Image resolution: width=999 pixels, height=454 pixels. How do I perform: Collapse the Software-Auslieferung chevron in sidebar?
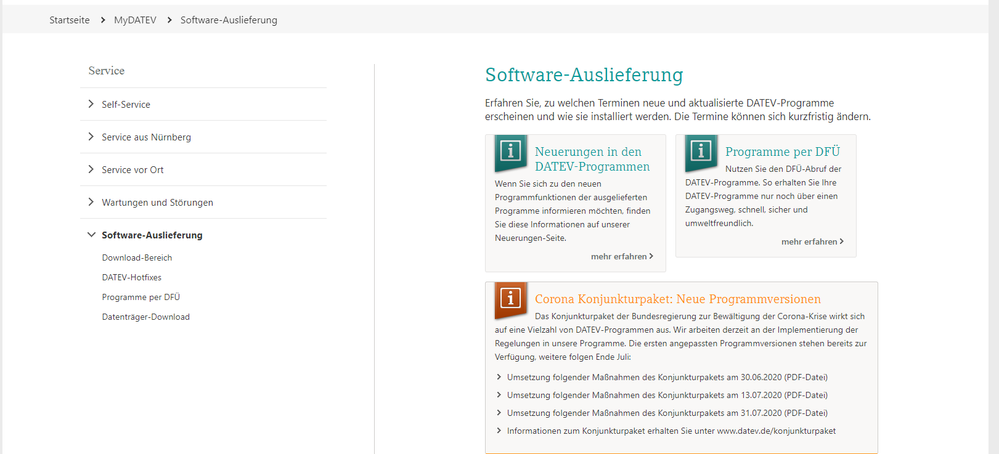pyautogui.click(x=91, y=235)
